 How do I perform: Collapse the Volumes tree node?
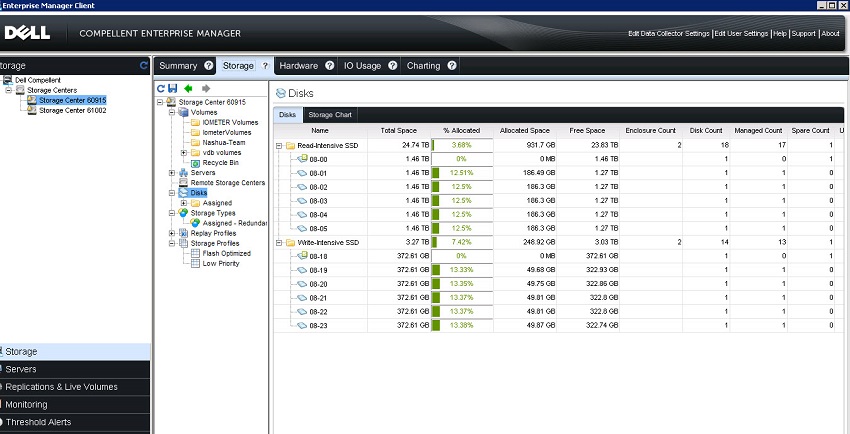point(172,112)
